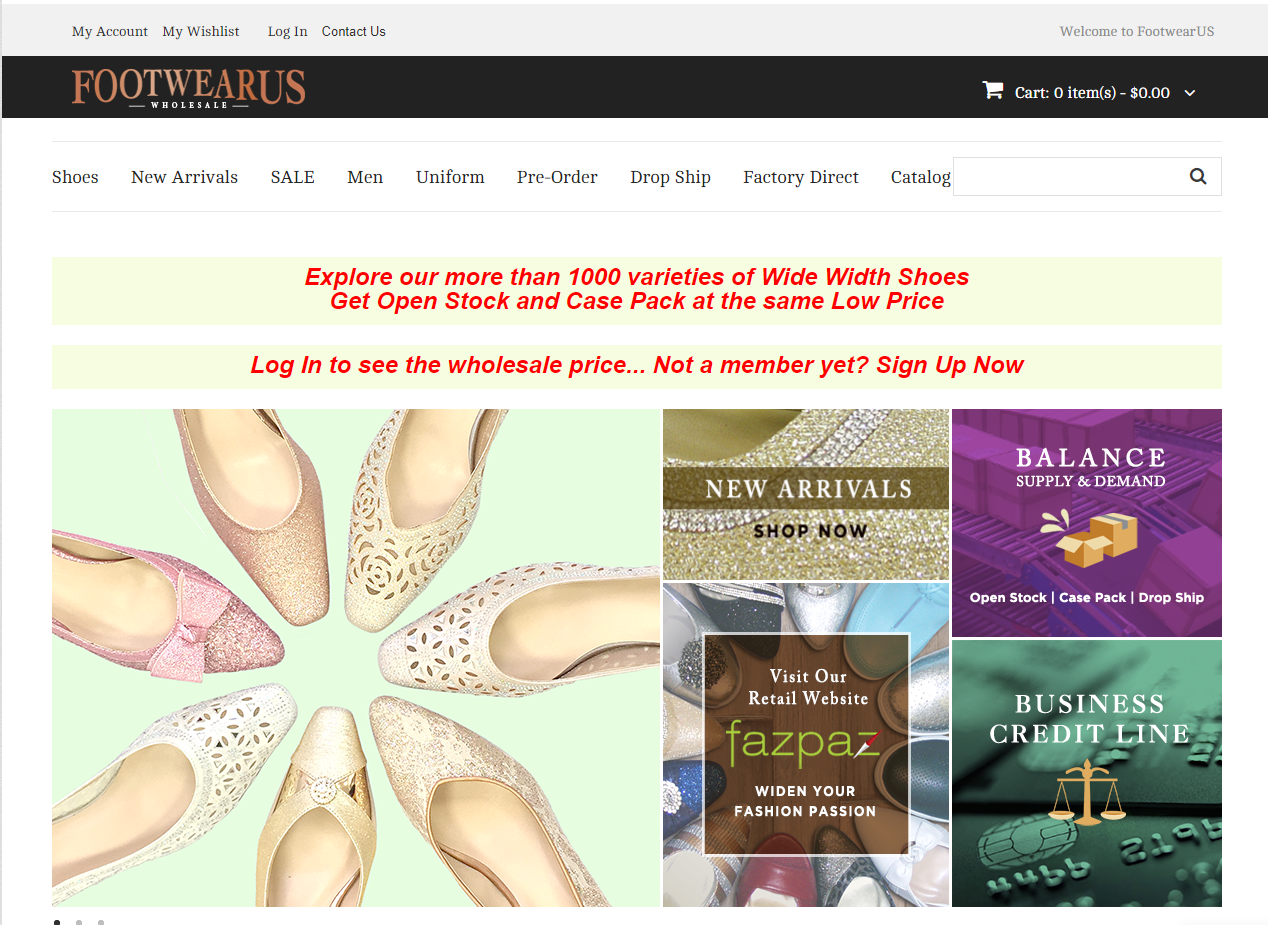
Task: Expand the cart dropdown chevron
Action: [x=1190, y=93]
